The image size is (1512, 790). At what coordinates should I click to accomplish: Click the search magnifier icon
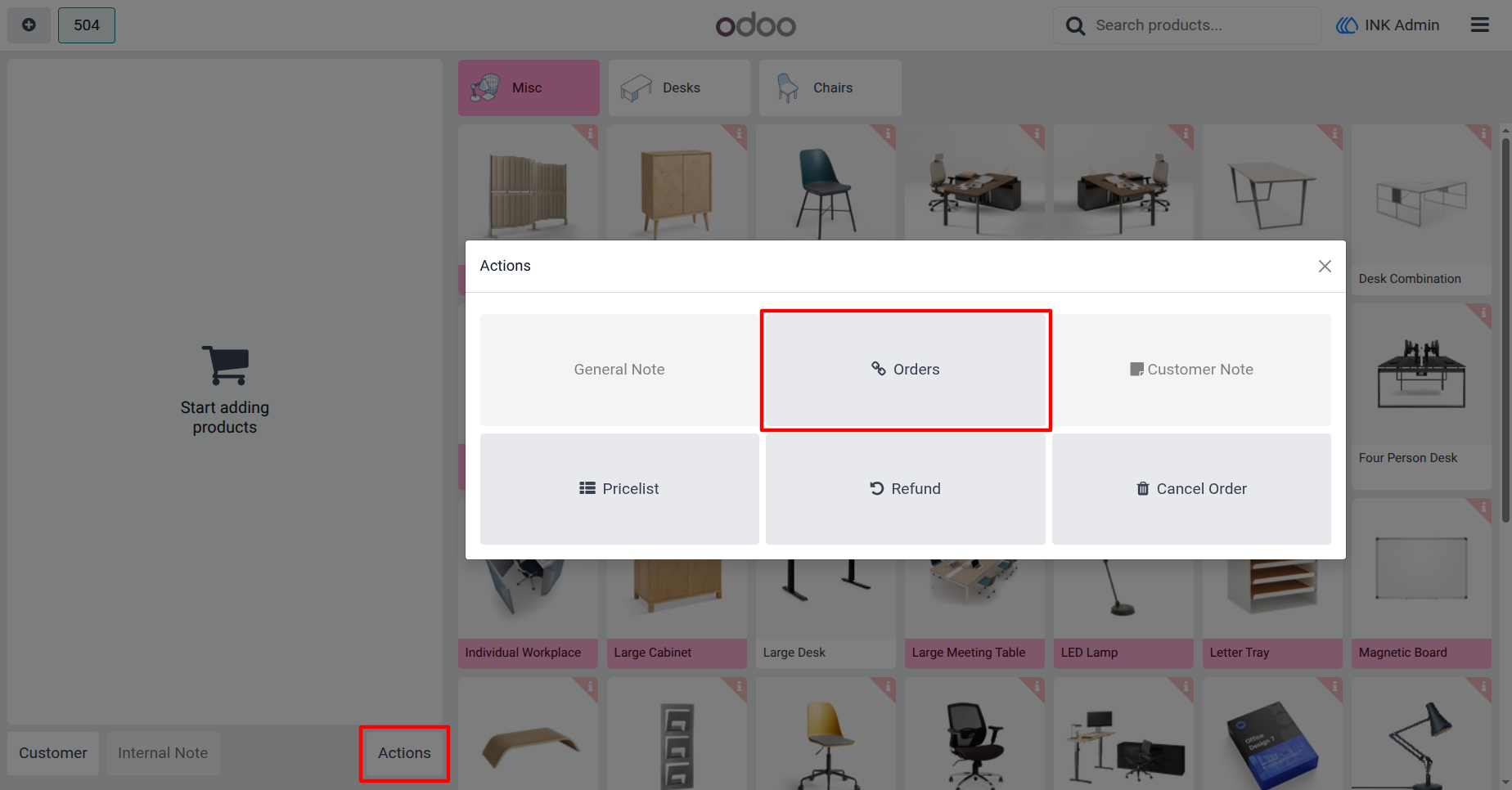pyautogui.click(x=1075, y=26)
